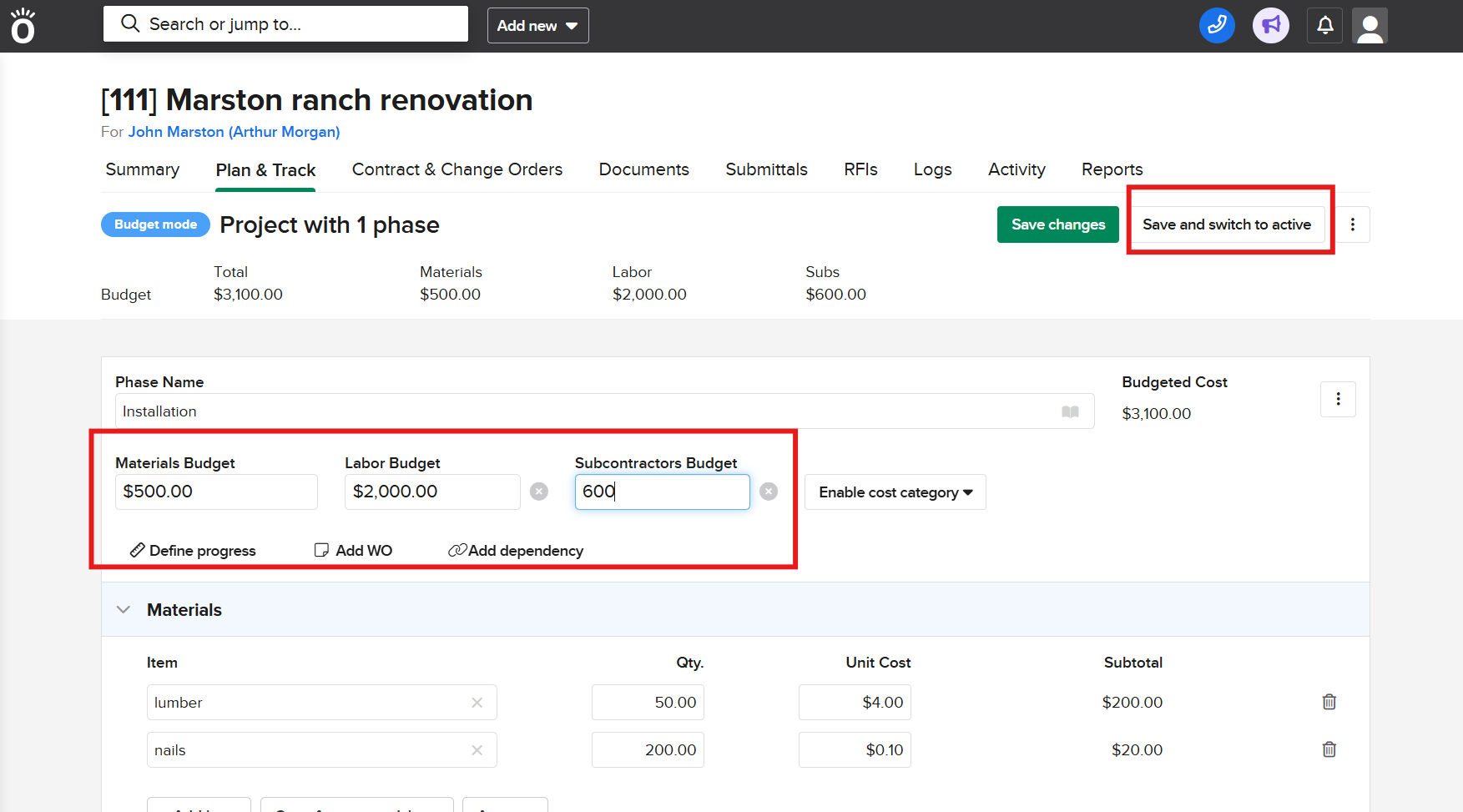Viewport: 1463px width, 812px height.
Task: Click Save changes button
Action: coord(1057,224)
